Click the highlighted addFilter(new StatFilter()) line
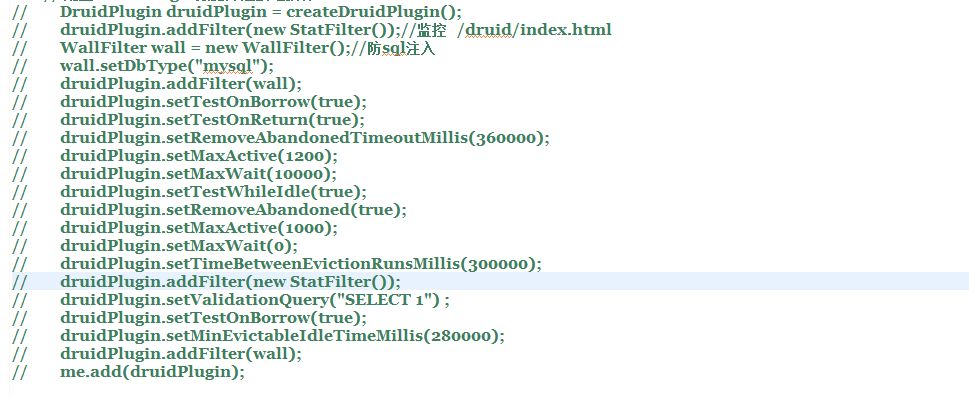This screenshot has width=969, height=396. 231,282
